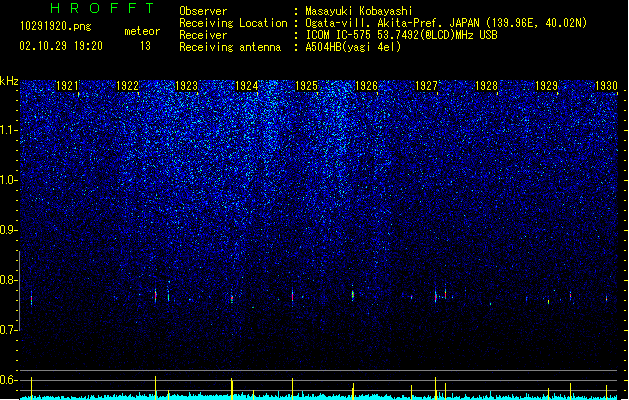The image size is (629, 400).
Task: Select observer name Masayuki Kobayashi
Action: (359, 11)
